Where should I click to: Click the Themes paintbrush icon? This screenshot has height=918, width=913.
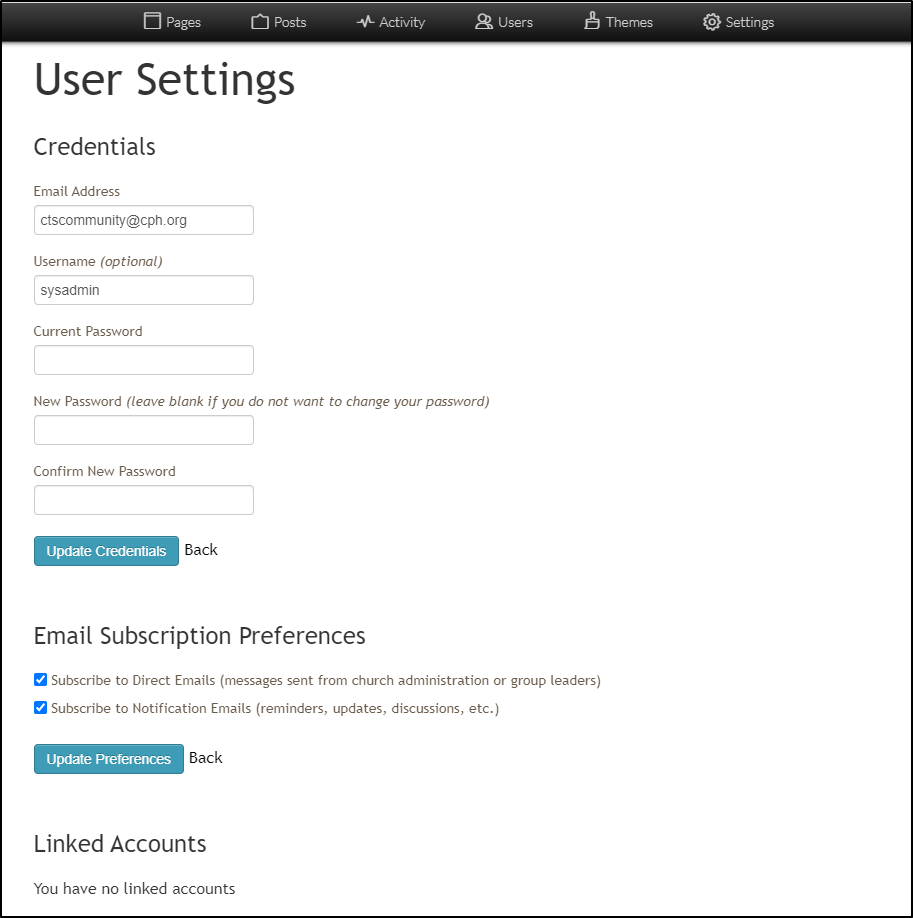click(x=592, y=21)
